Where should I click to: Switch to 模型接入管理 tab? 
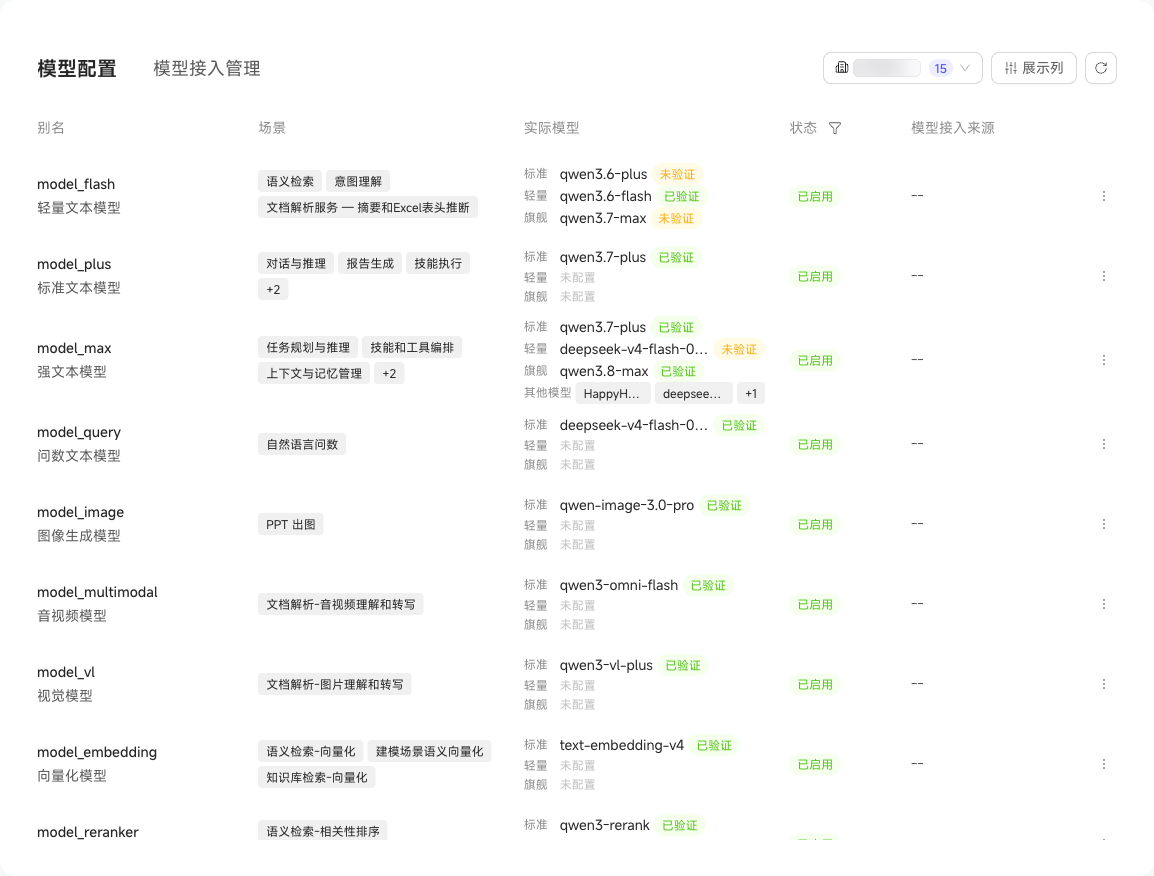pos(207,68)
